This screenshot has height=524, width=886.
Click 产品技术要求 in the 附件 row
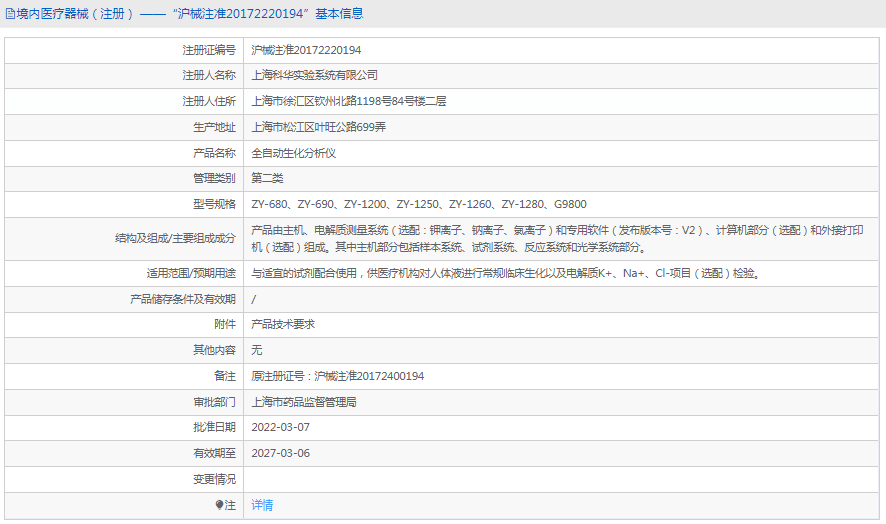point(282,325)
